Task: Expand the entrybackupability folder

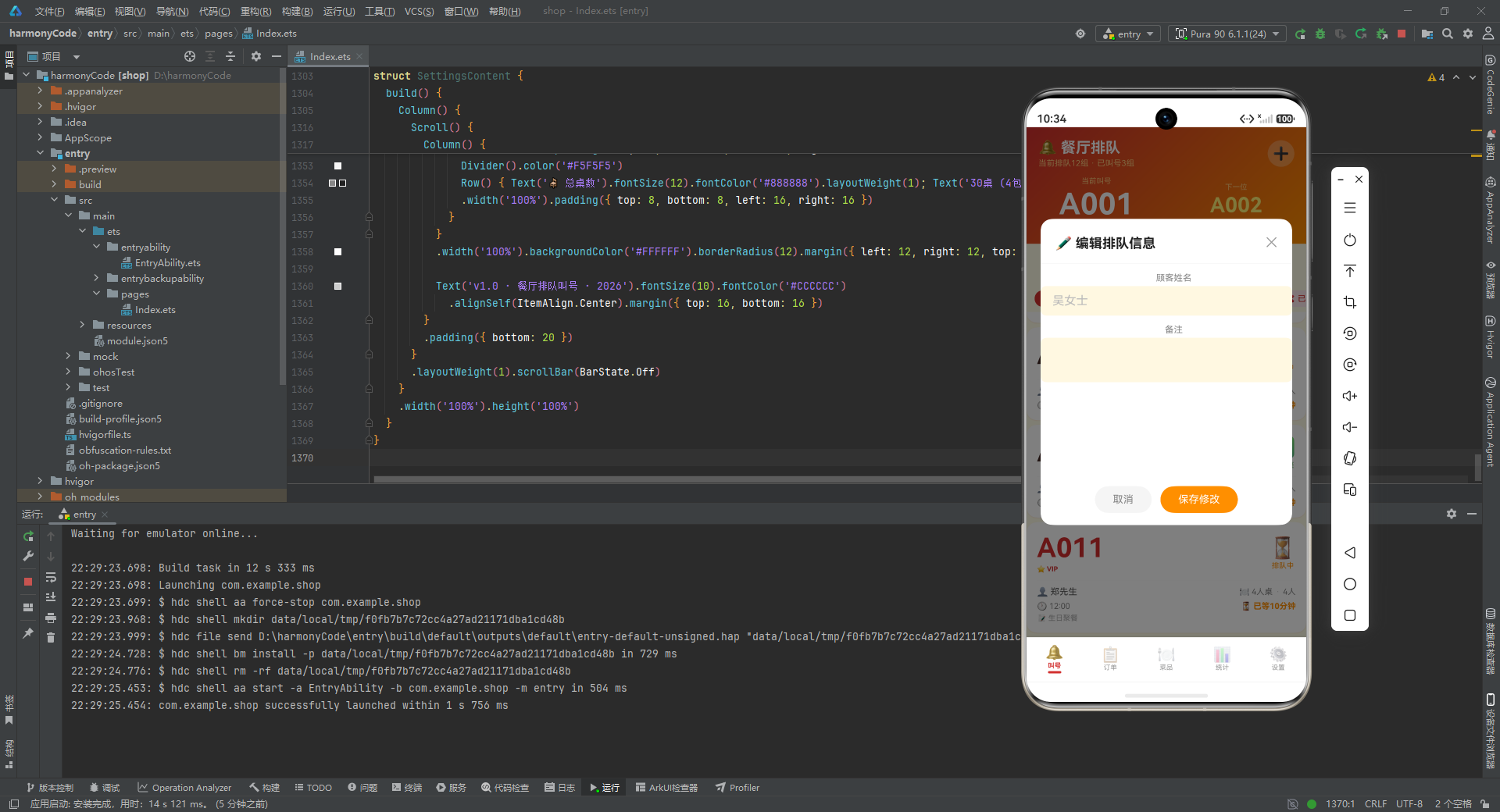Action: 96,278
